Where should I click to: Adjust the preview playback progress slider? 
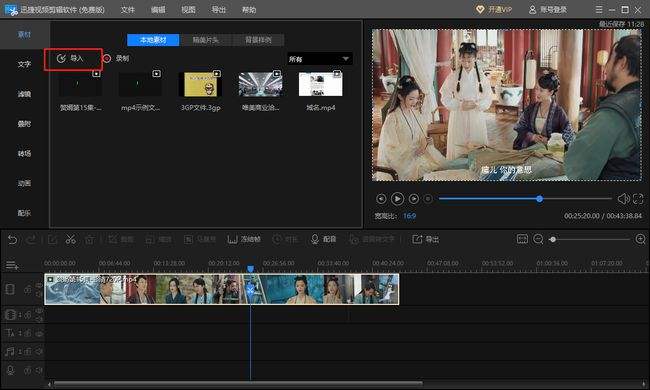pyautogui.click(x=525, y=199)
